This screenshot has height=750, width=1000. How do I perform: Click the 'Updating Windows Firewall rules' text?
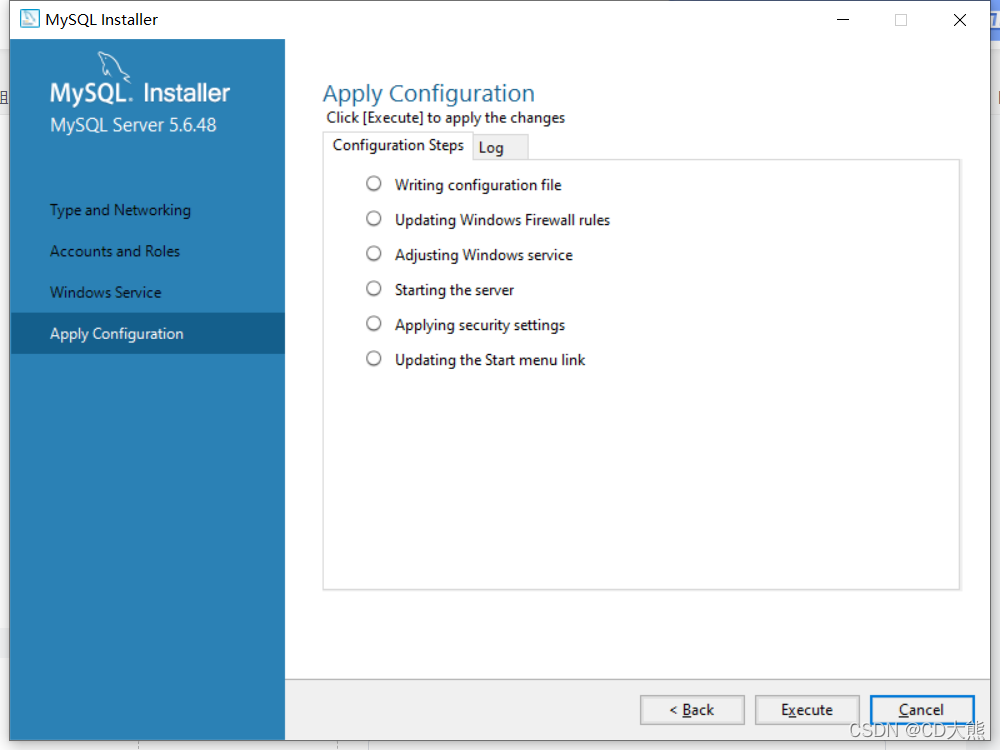click(x=503, y=220)
